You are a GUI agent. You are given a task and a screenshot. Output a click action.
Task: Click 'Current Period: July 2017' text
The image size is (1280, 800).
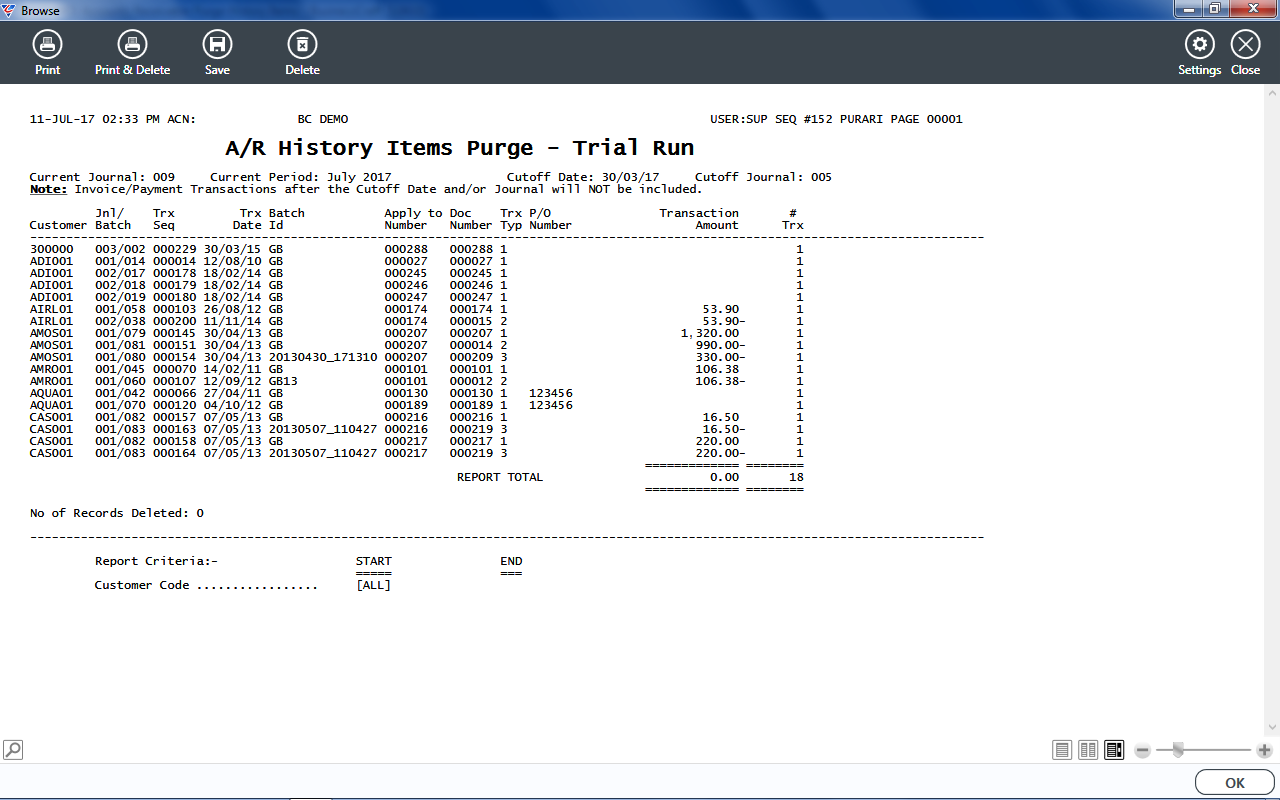301,177
